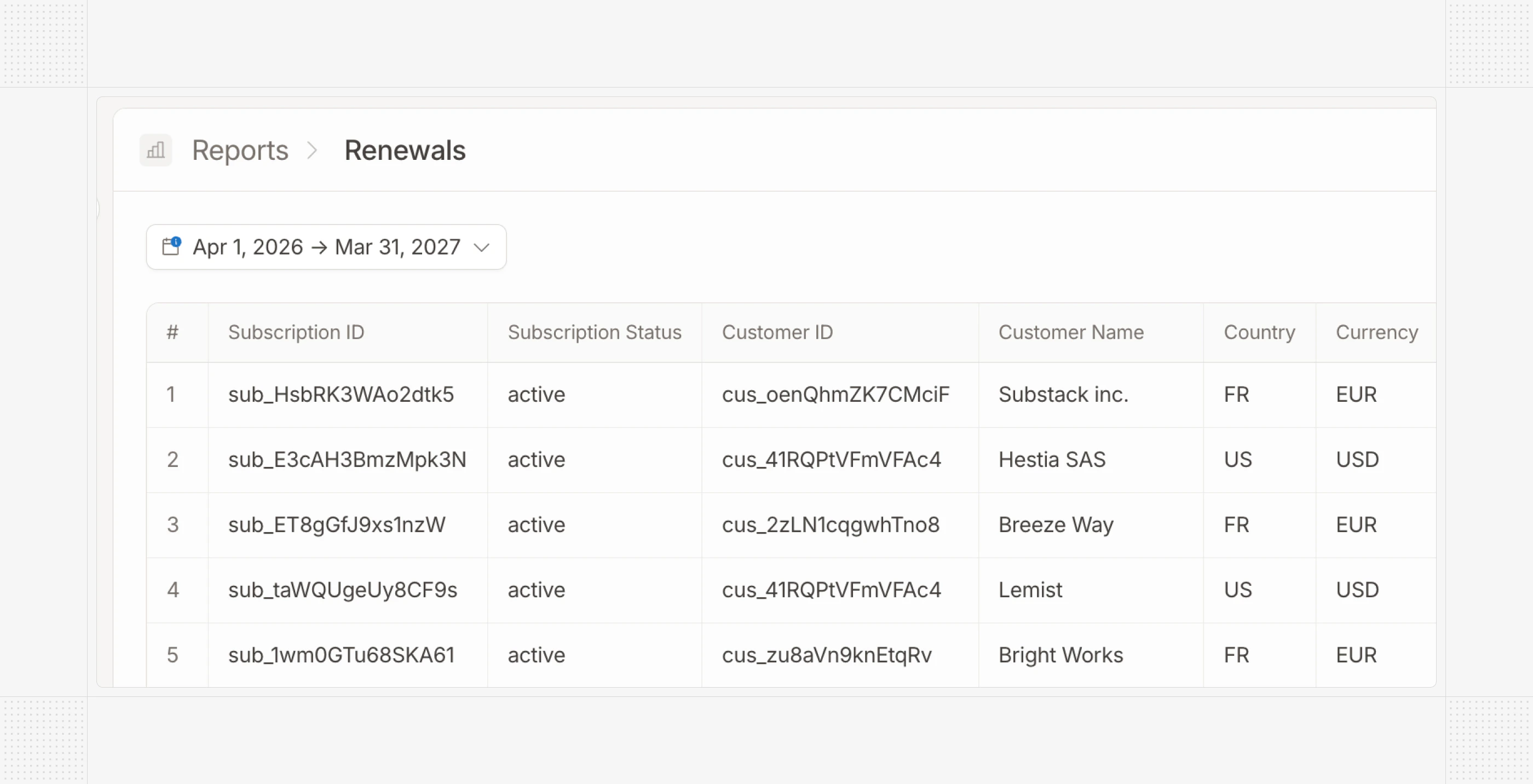
Task: Click the Lemist customer name
Action: (1030, 590)
